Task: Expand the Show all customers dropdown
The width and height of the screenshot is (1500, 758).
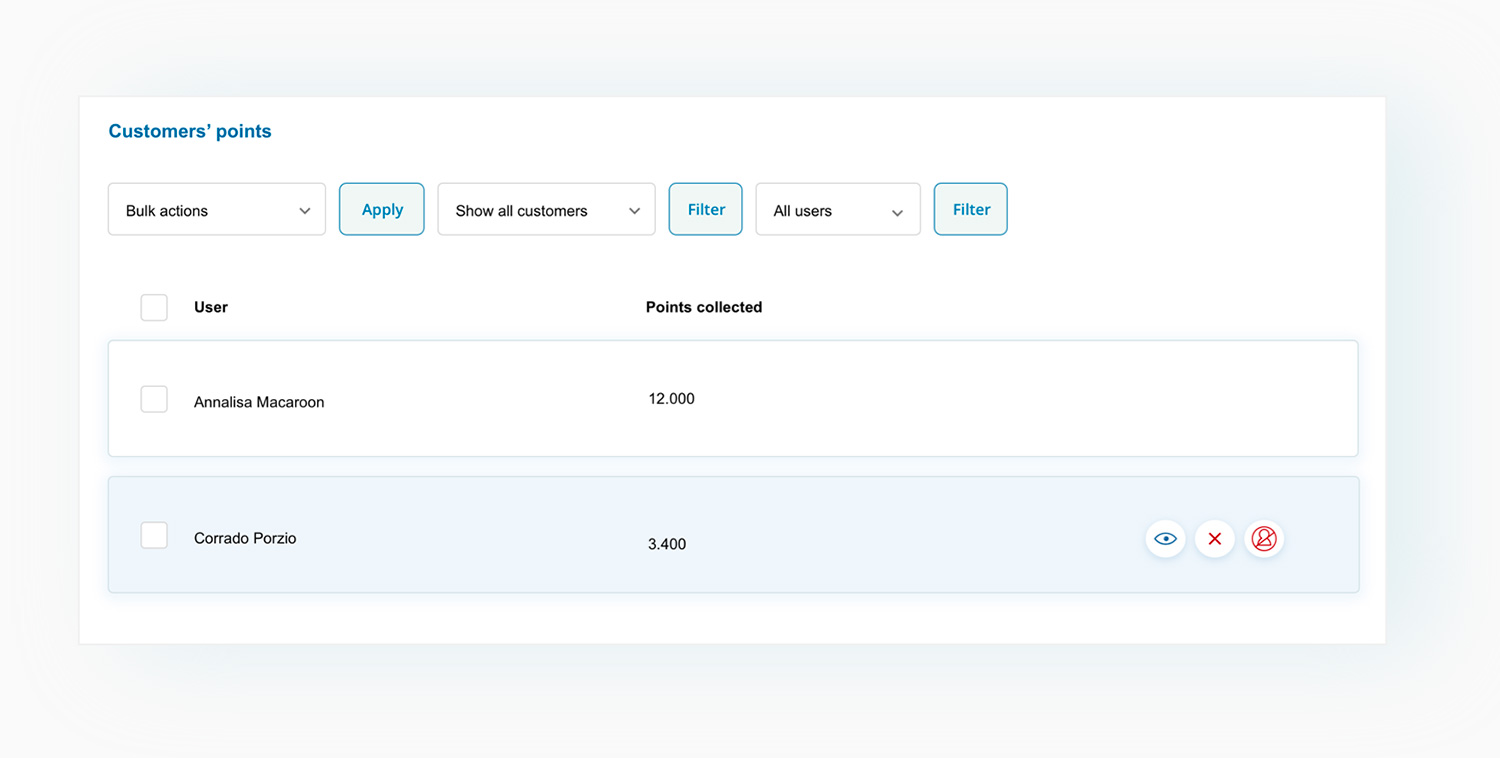Action: (x=546, y=209)
